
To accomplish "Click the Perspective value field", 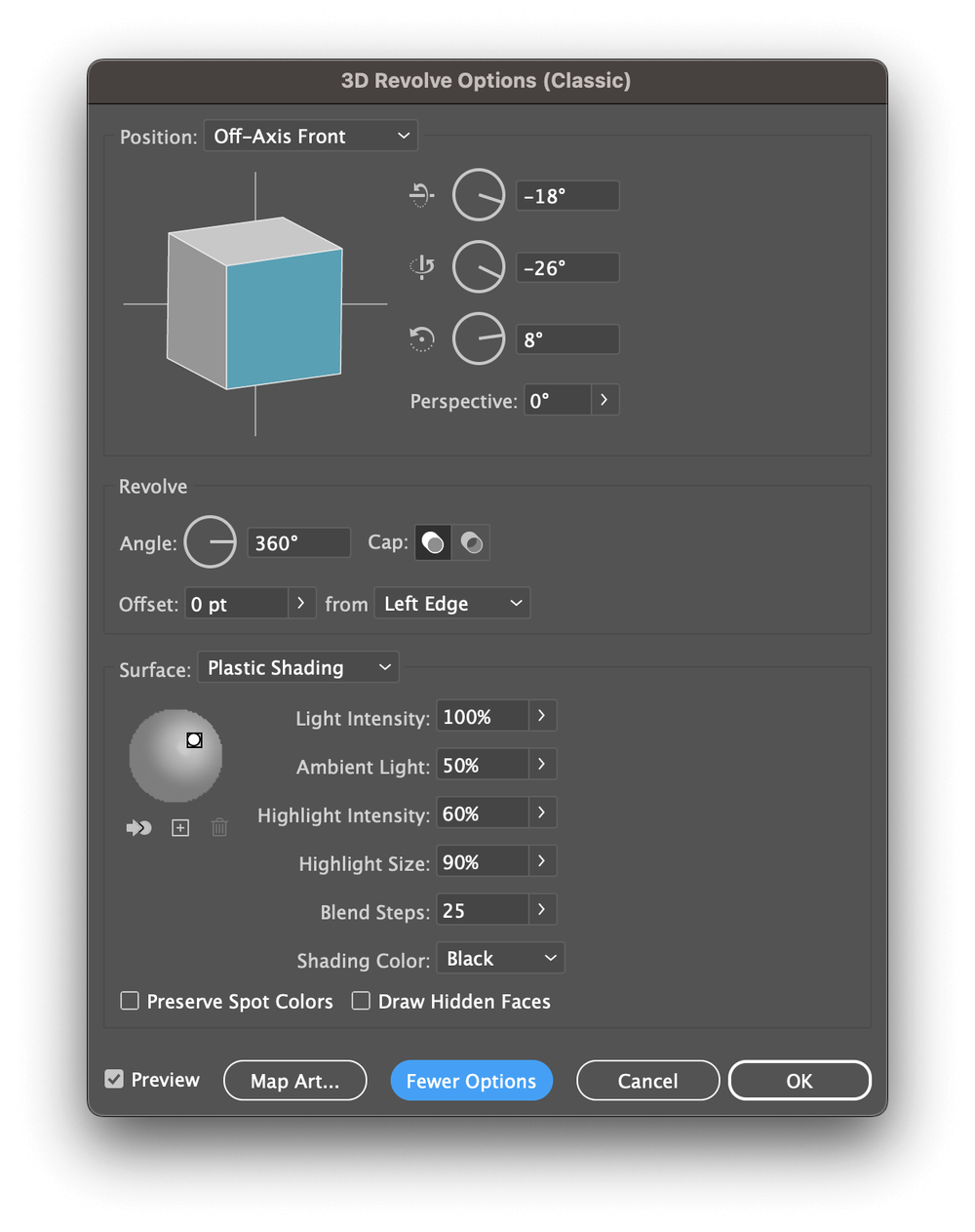I will click(x=558, y=400).
